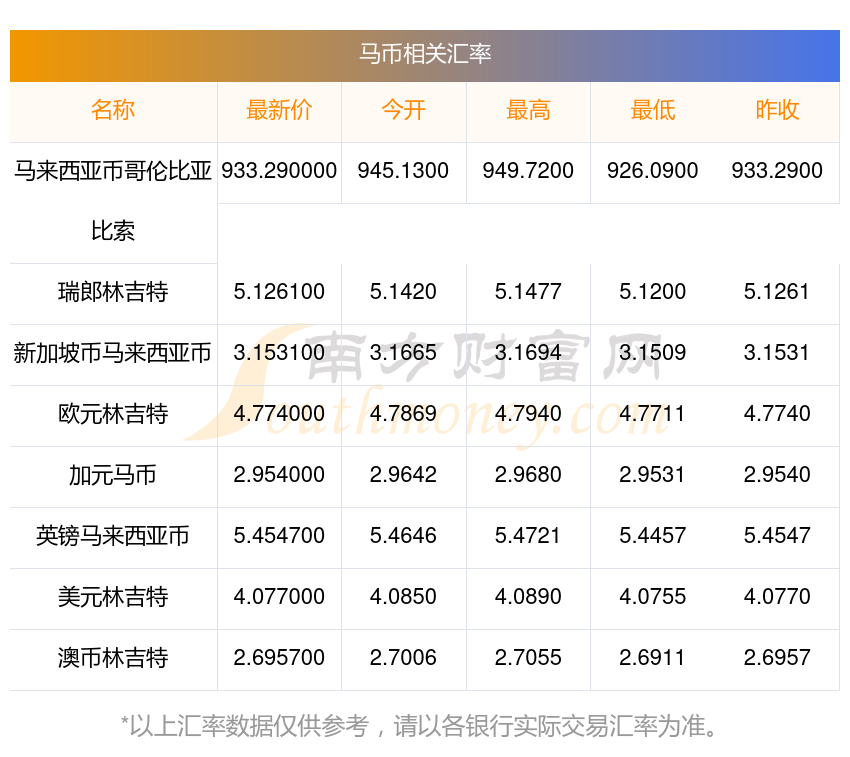
Task: Click the 933.290000 latest price cell
Action: click(x=279, y=171)
